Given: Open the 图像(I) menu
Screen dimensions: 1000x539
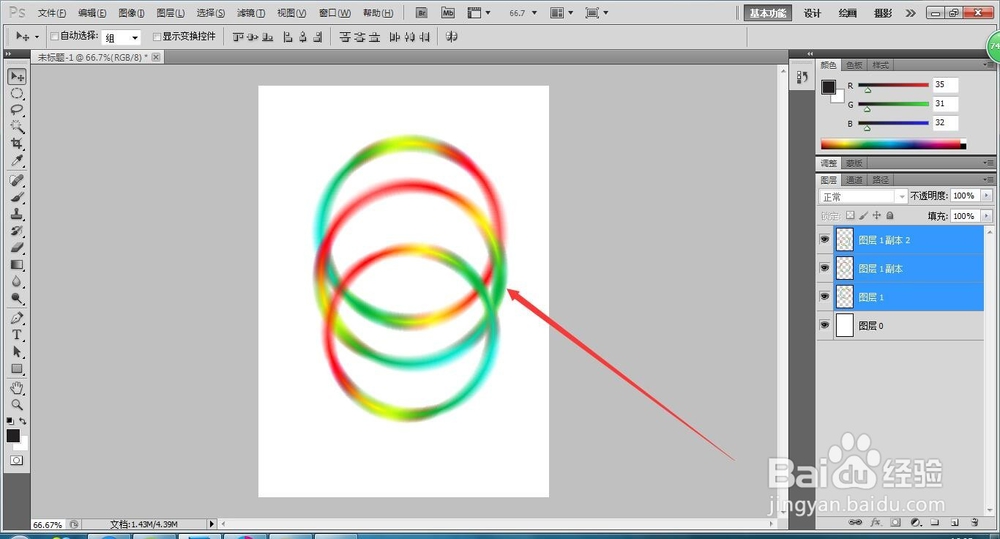Looking at the screenshot, I should [132, 13].
